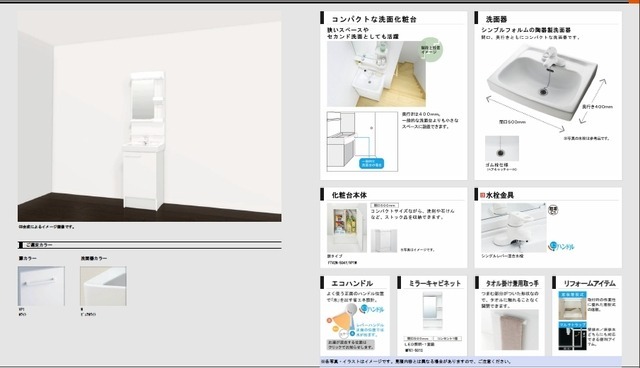Click the エコハンドル section heading
The width and height of the screenshot is (640, 368).
click(352, 283)
